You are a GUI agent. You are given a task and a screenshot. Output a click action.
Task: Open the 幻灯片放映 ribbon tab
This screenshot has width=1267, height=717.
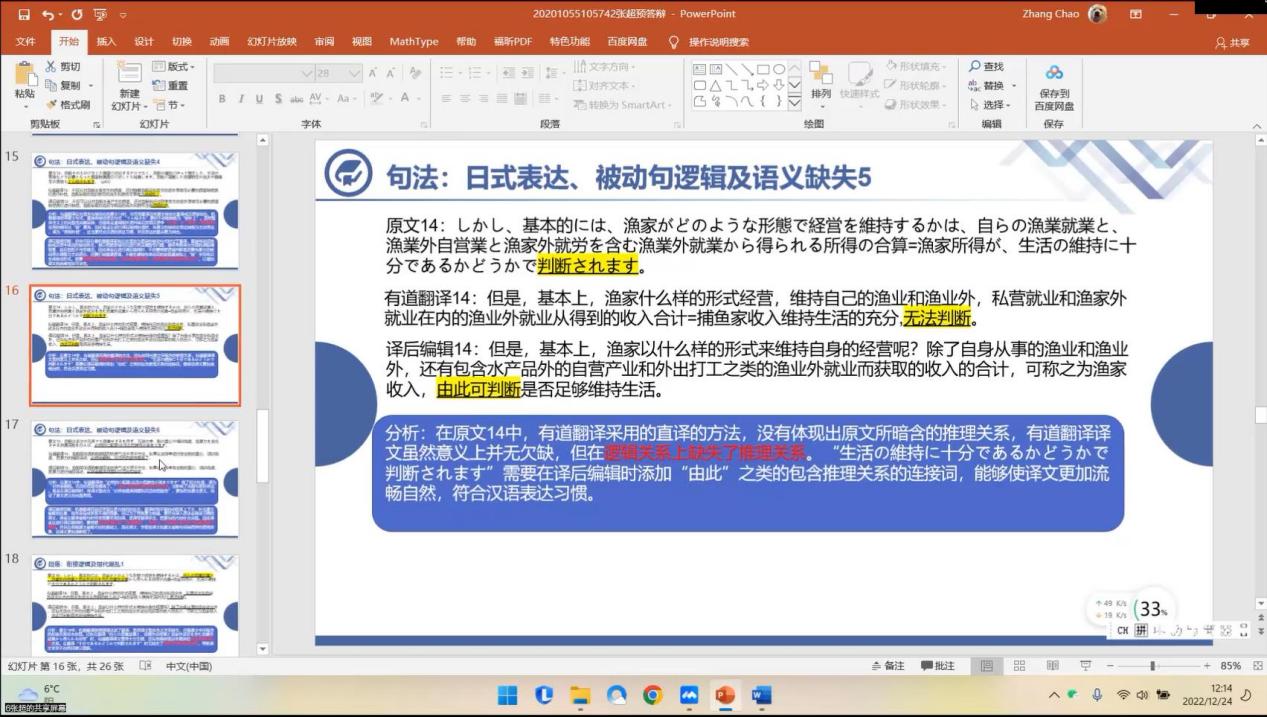pyautogui.click(x=272, y=42)
